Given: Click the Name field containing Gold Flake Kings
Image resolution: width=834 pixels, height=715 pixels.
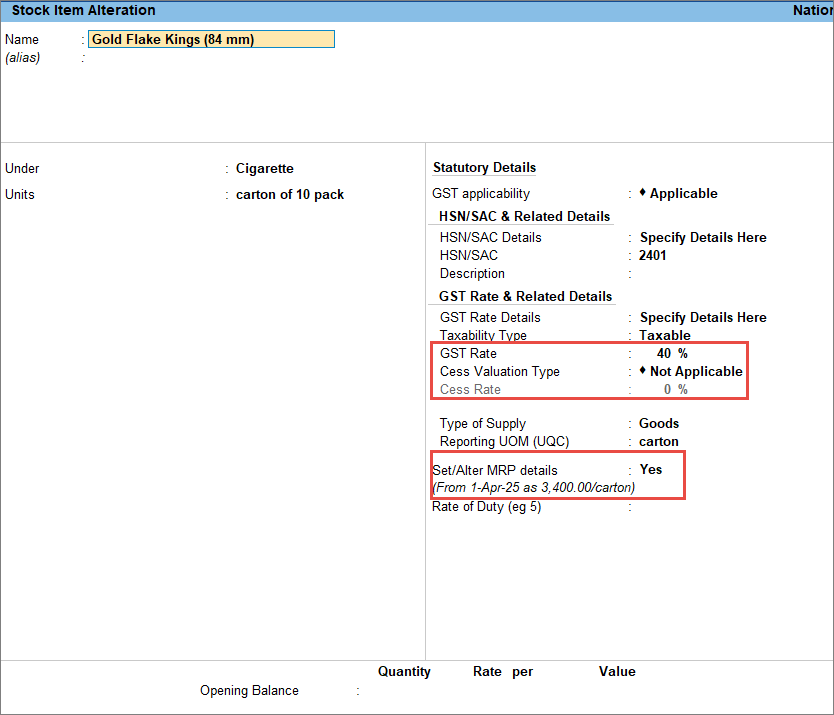Looking at the screenshot, I should (x=211, y=40).
